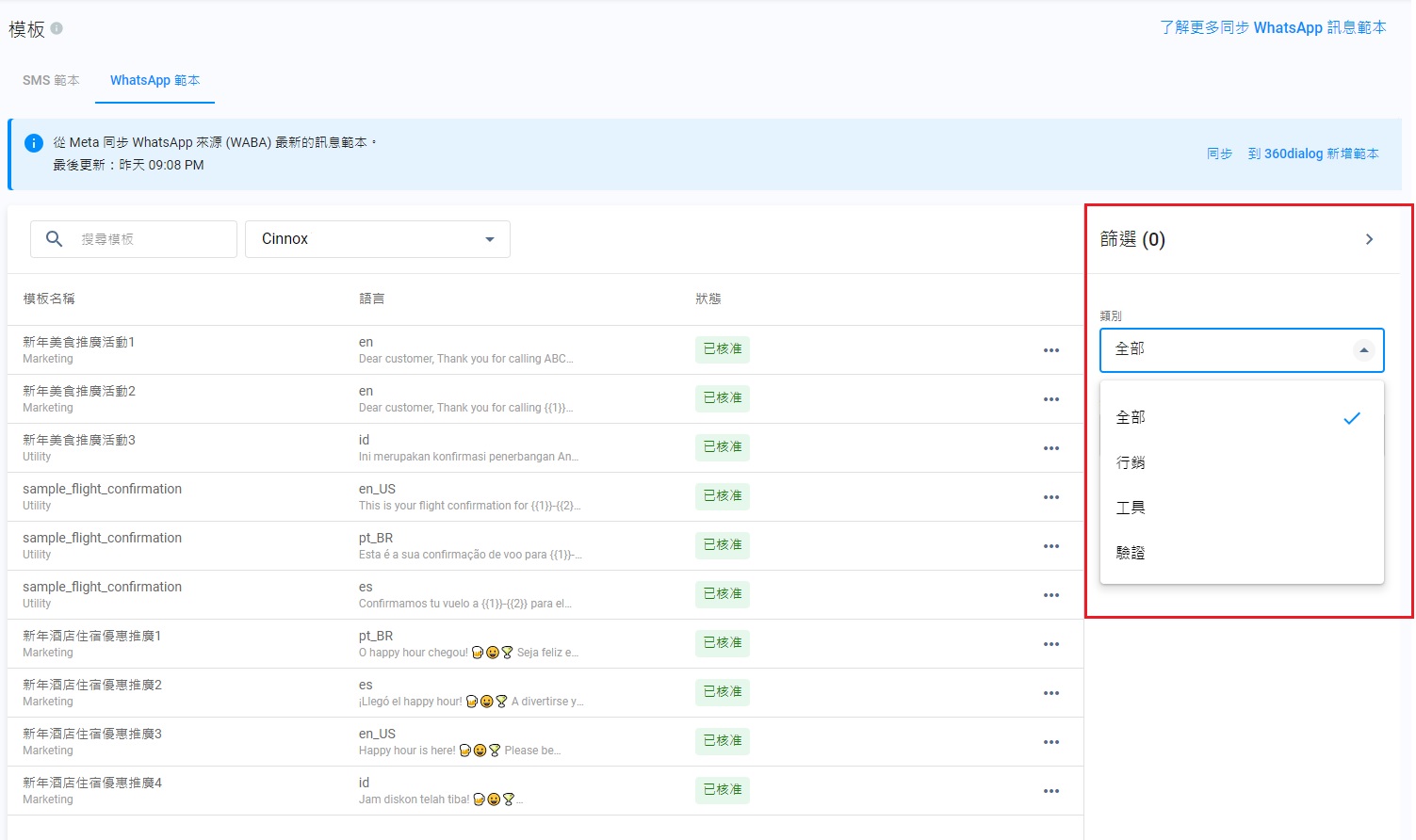Screen dimensions: 1416x840
Task: Click the 搜尋模板 search field
Action: (x=151, y=239)
